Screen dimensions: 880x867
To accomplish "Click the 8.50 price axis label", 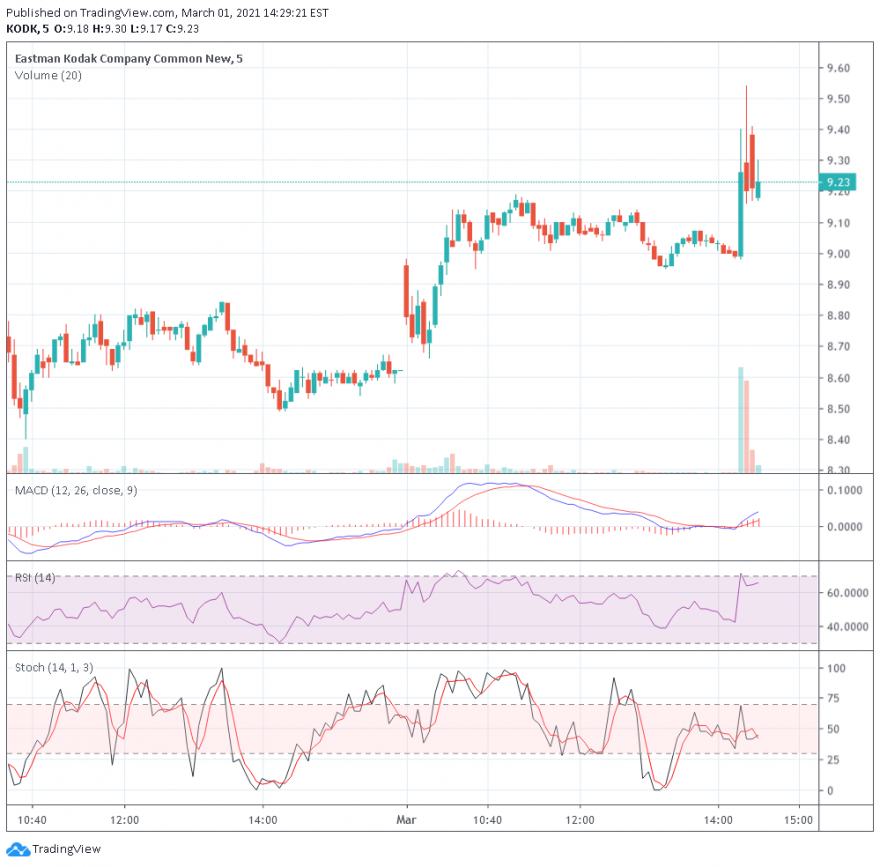I will pos(838,409).
